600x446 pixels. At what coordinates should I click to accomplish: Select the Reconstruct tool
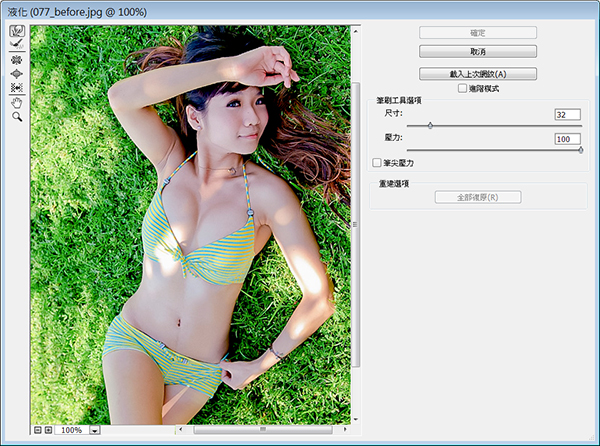17,44
